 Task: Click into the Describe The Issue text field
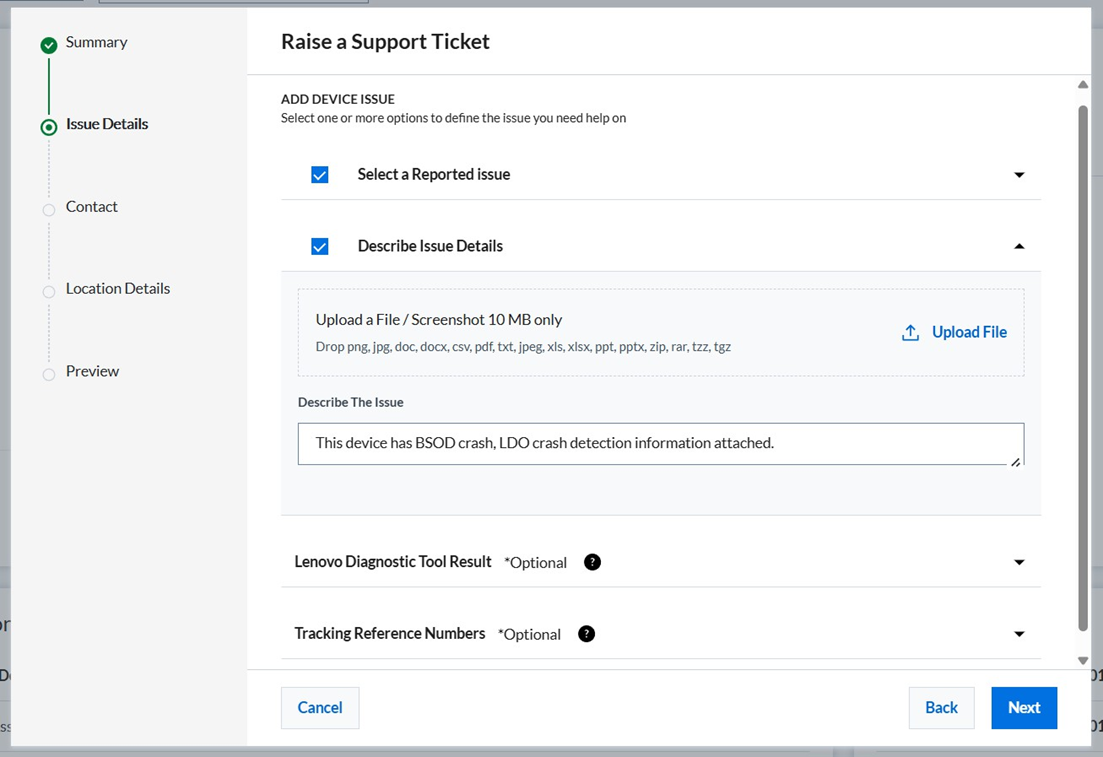[660, 443]
